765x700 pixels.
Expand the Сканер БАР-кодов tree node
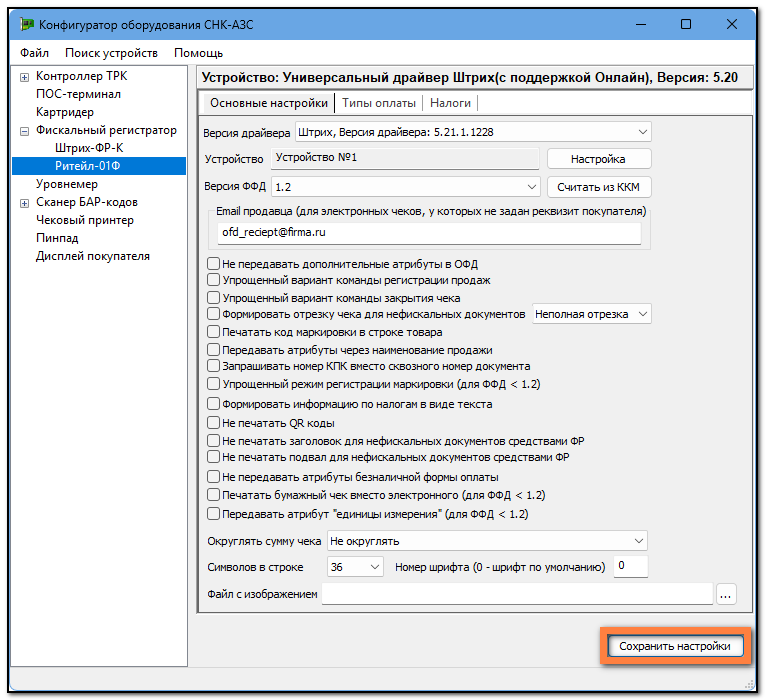24,203
